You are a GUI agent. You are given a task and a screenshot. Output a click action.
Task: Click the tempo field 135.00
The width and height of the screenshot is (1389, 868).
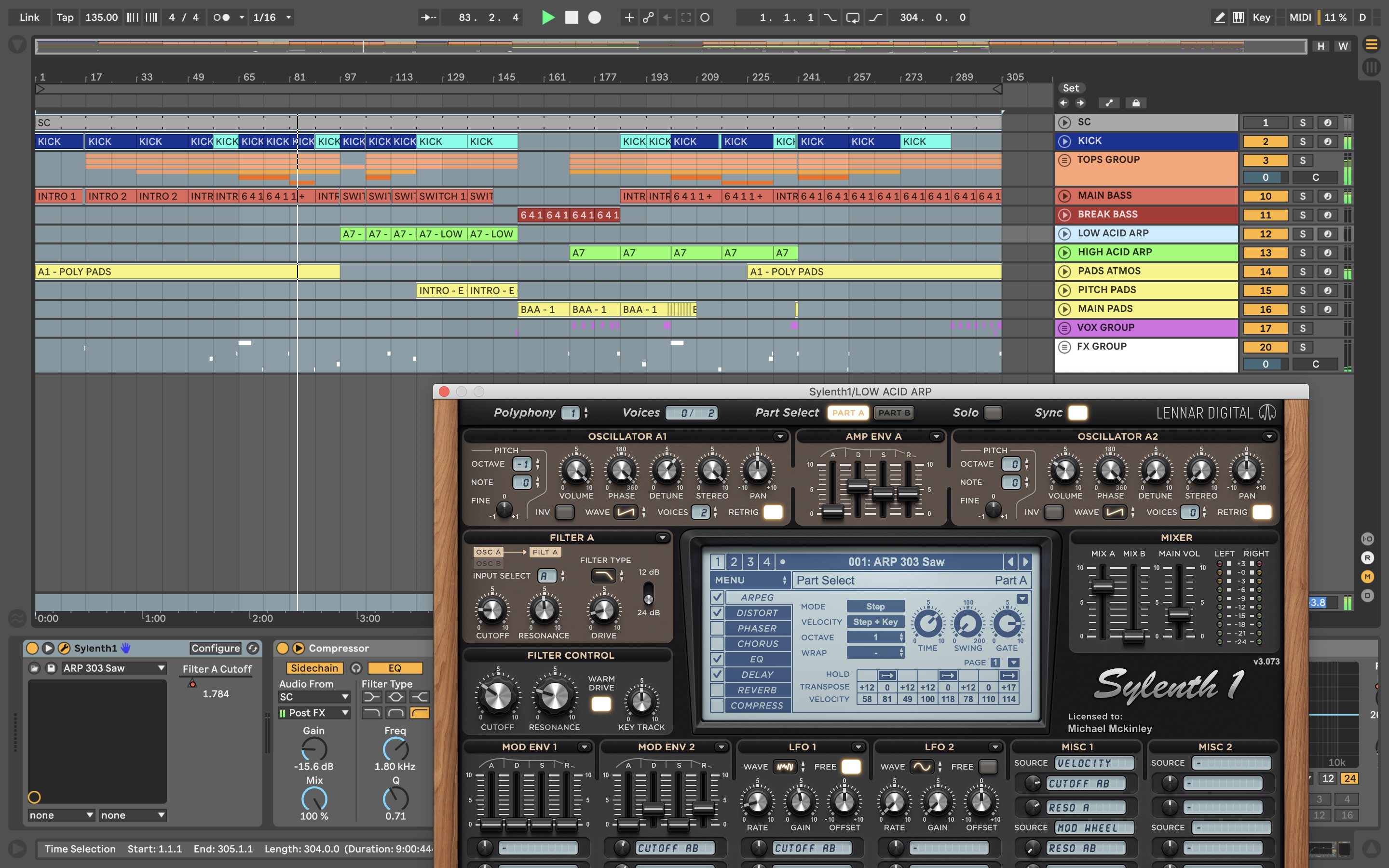tap(101, 17)
